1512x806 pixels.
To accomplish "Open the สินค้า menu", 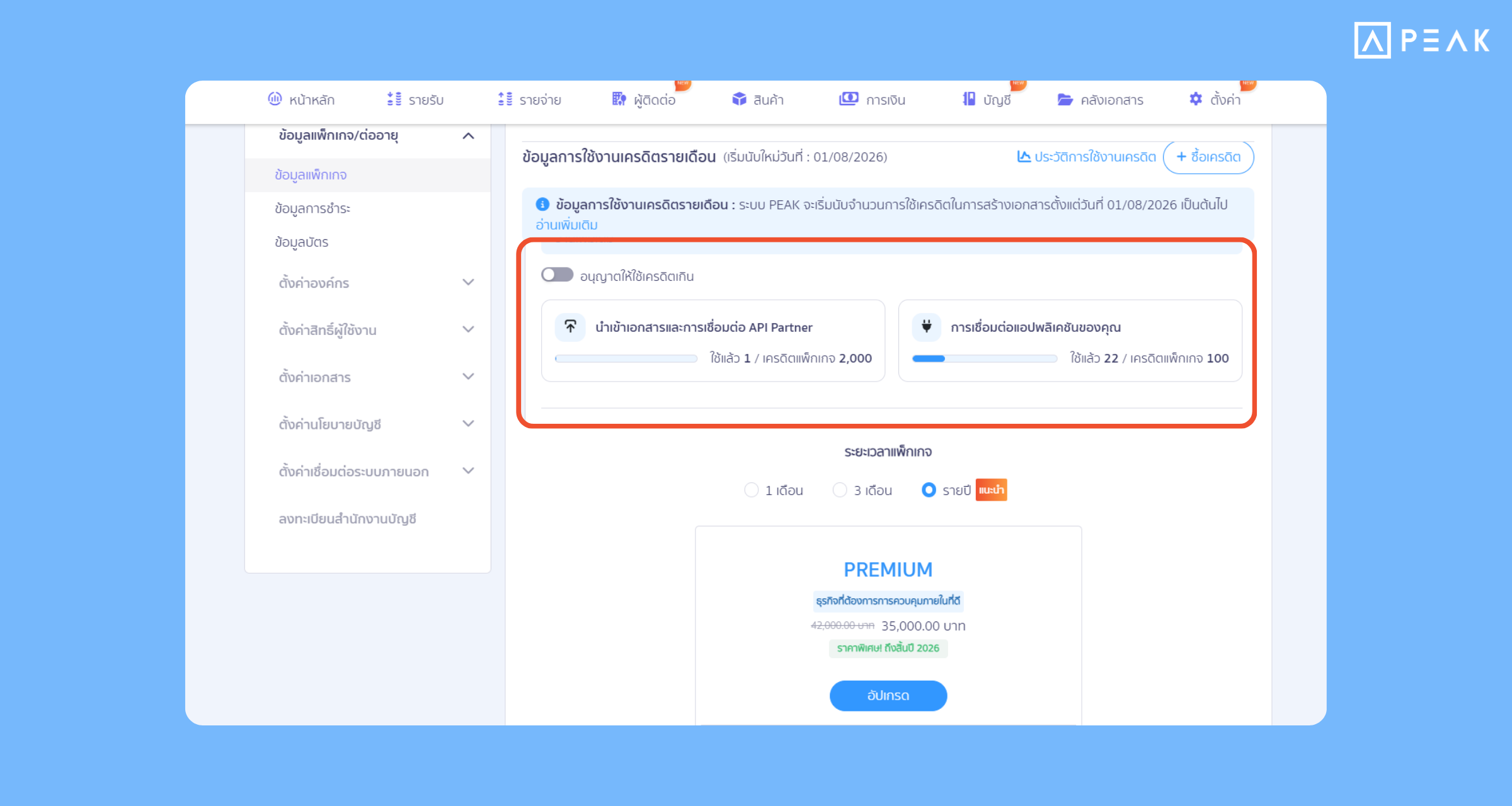I will 758,99.
